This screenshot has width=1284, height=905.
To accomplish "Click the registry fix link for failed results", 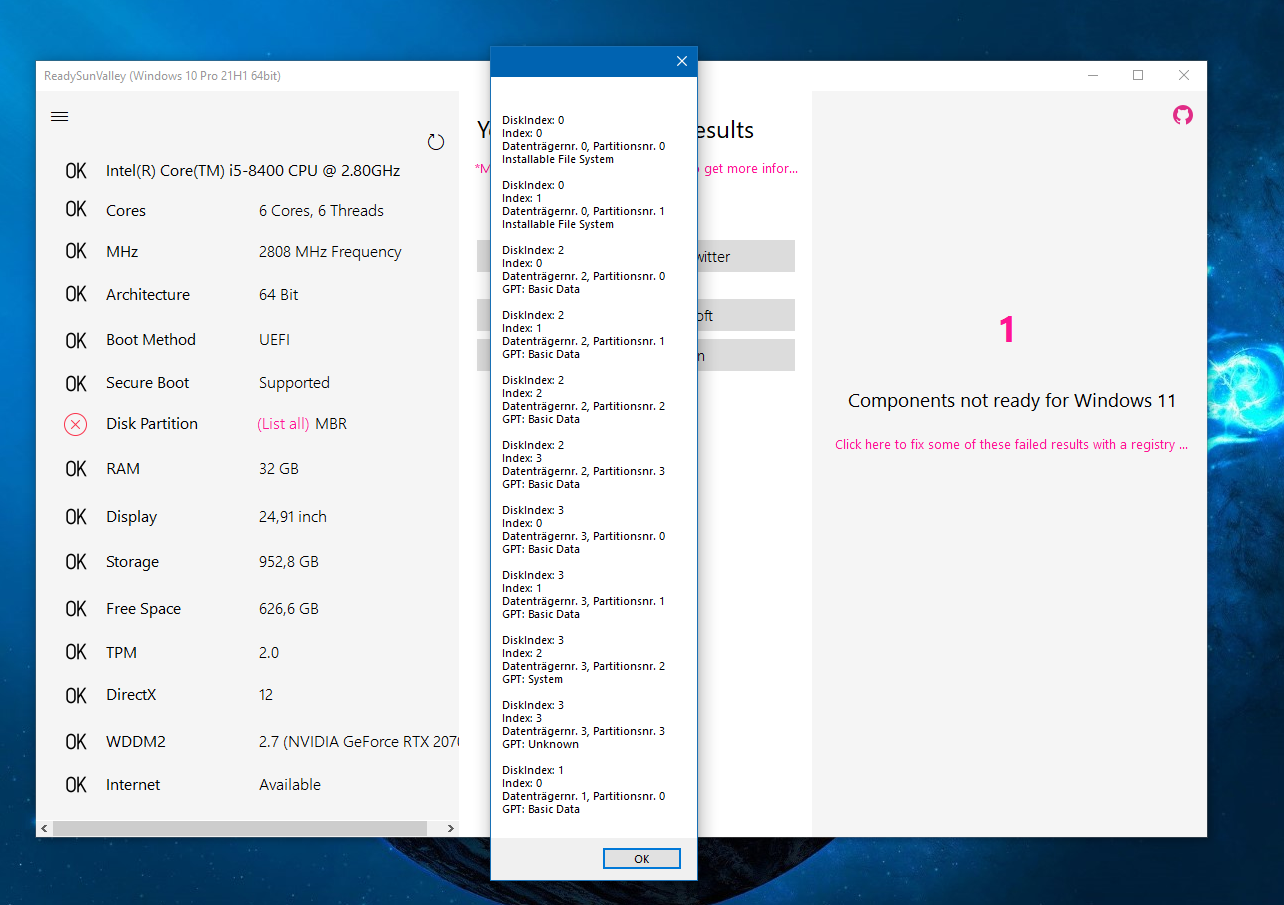I will [1011, 444].
